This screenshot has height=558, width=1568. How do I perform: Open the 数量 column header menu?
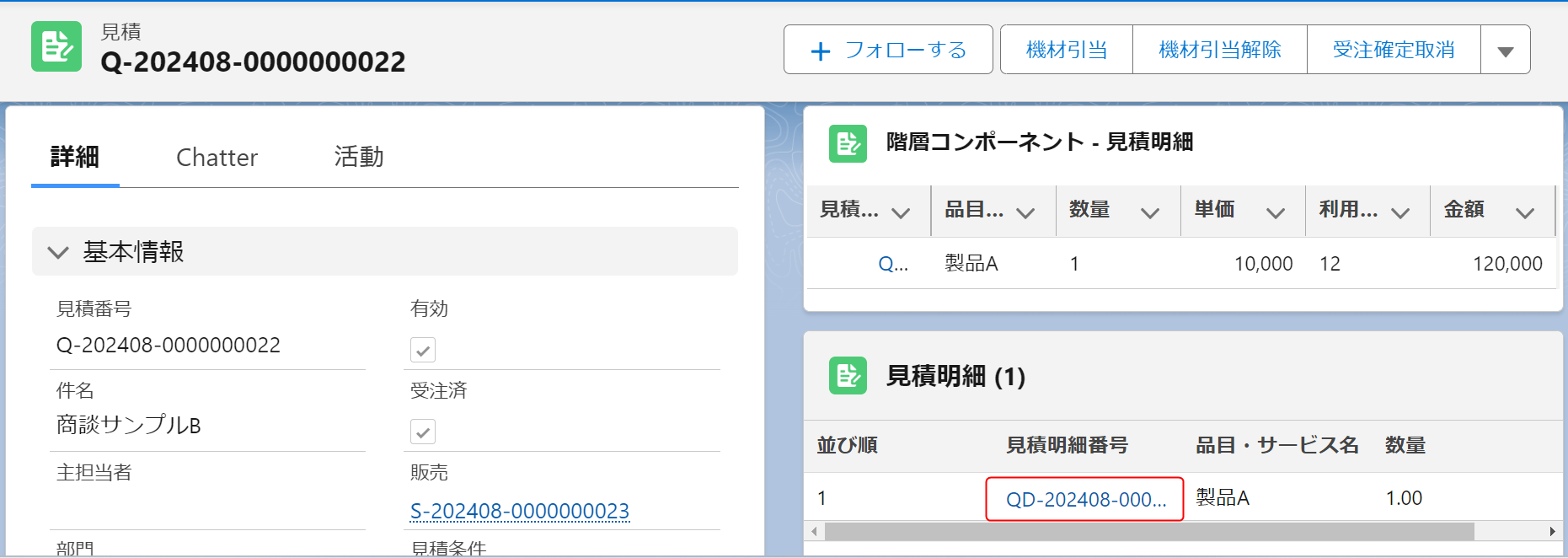click(x=1149, y=212)
